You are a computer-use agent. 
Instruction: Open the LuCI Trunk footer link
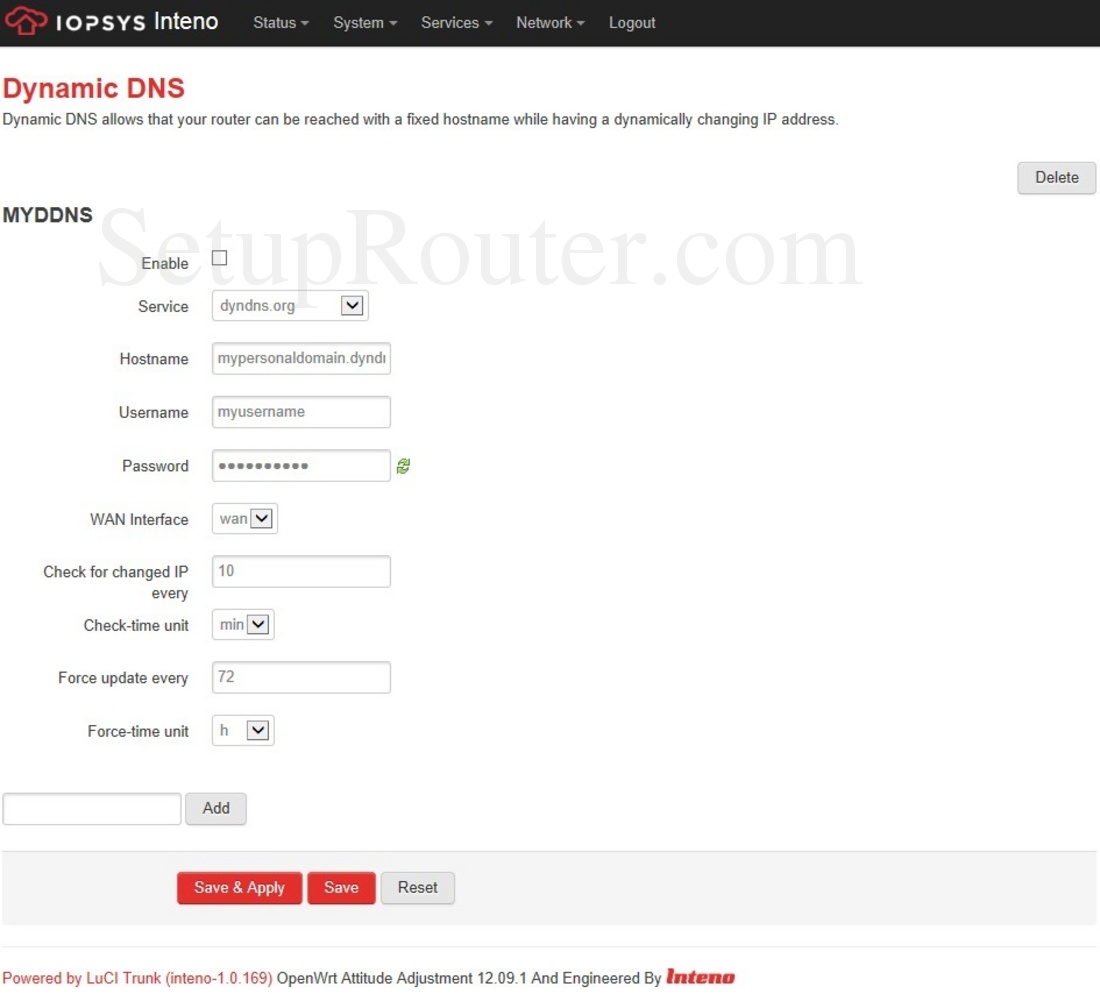click(137, 978)
